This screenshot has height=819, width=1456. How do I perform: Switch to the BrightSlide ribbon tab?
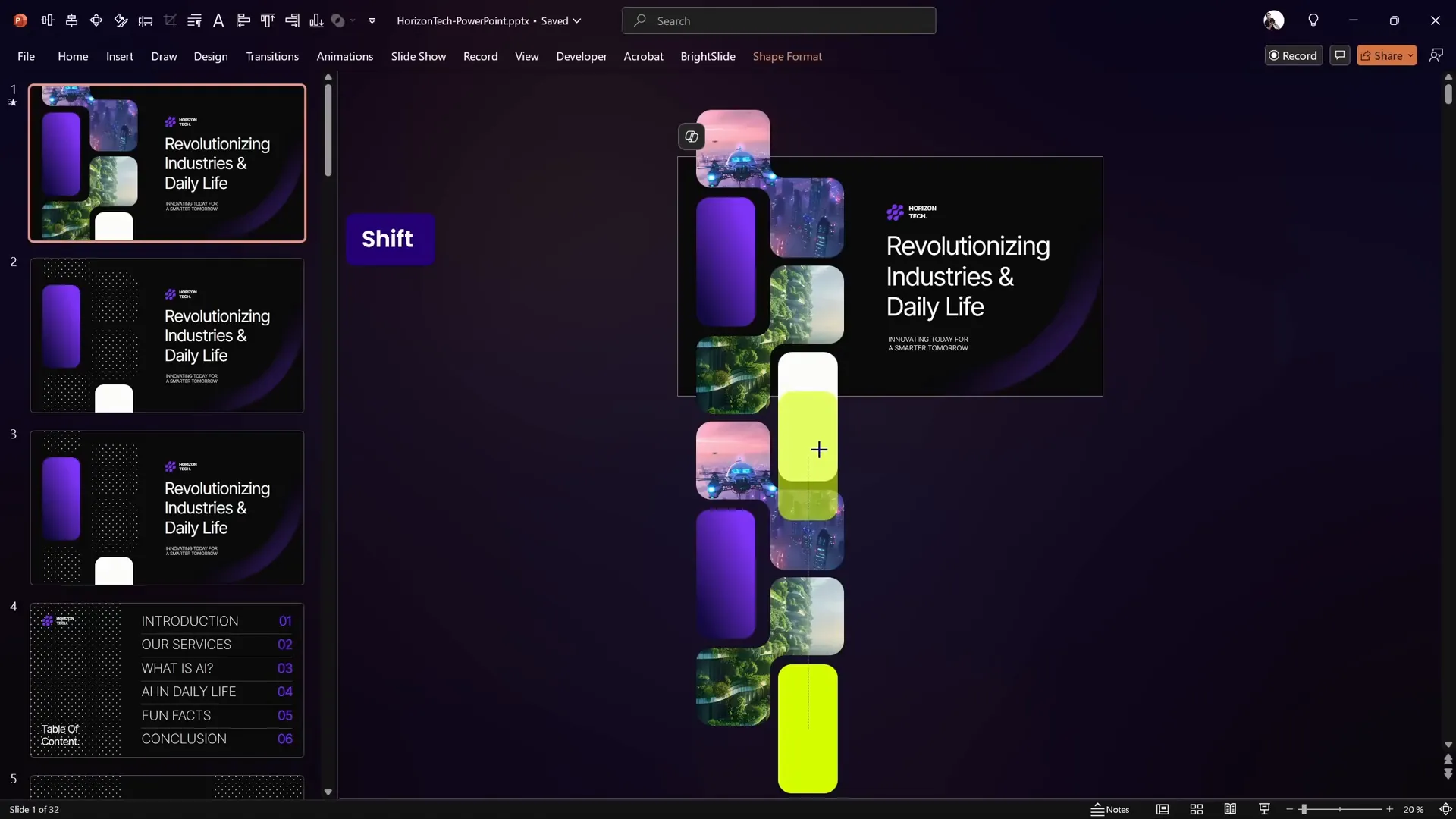708,56
